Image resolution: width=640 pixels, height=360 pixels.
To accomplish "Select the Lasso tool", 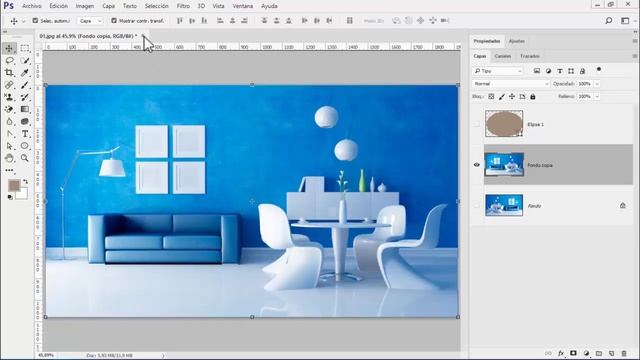I will 9,60.
